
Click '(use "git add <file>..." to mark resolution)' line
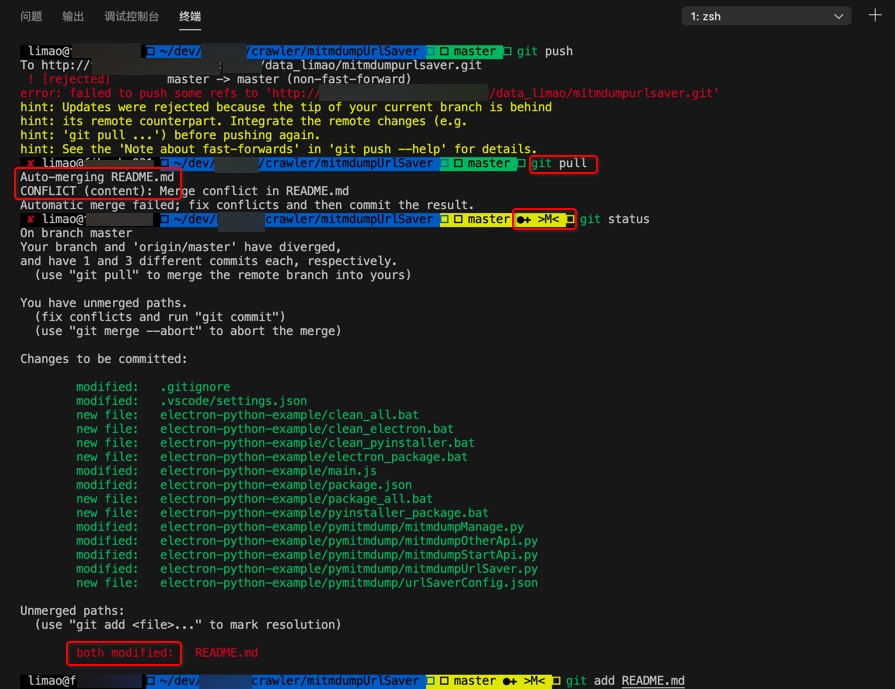click(x=188, y=624)
